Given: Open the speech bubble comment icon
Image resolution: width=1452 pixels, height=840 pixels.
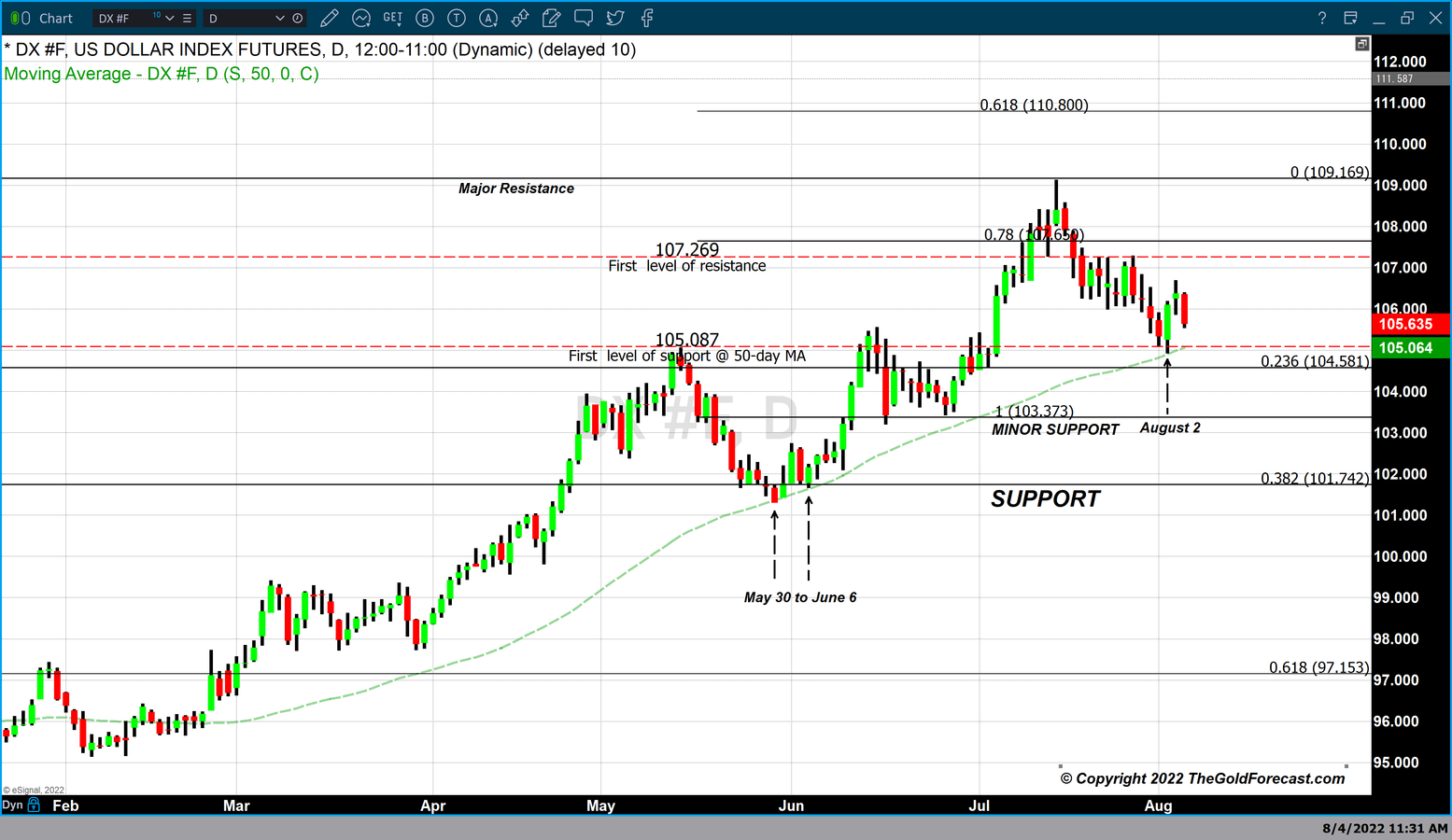Looking at the screenshot, I should 584,18.
